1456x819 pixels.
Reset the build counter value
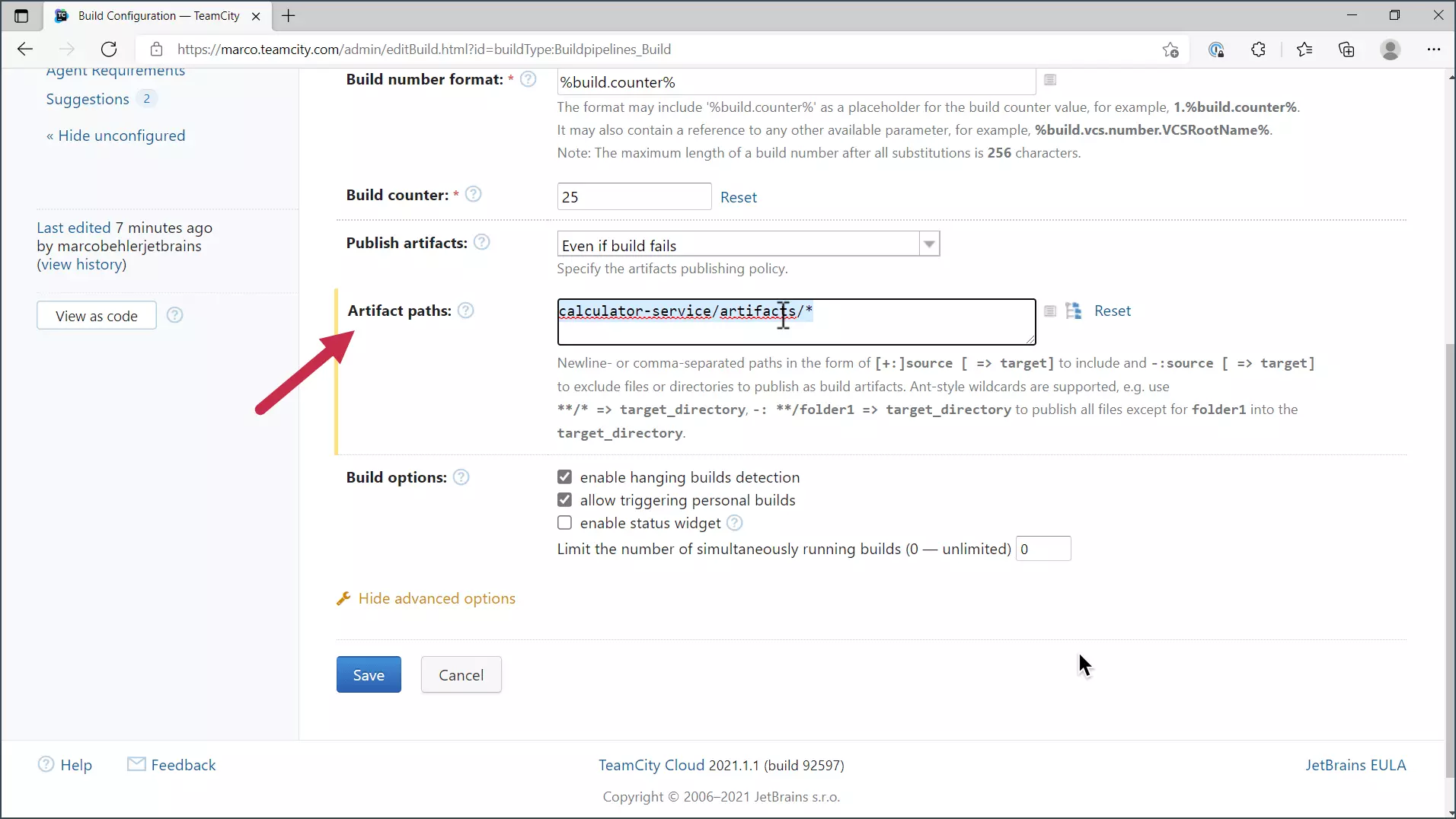[738, 197]
